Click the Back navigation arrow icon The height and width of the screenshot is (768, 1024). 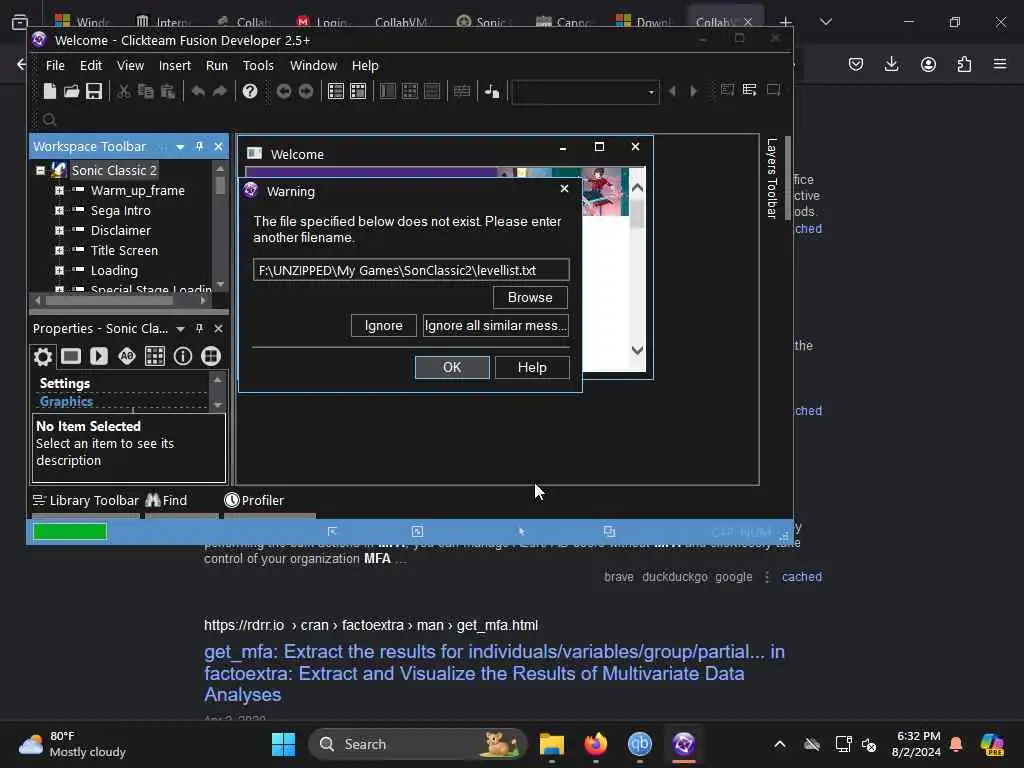[x=283, y=91]
